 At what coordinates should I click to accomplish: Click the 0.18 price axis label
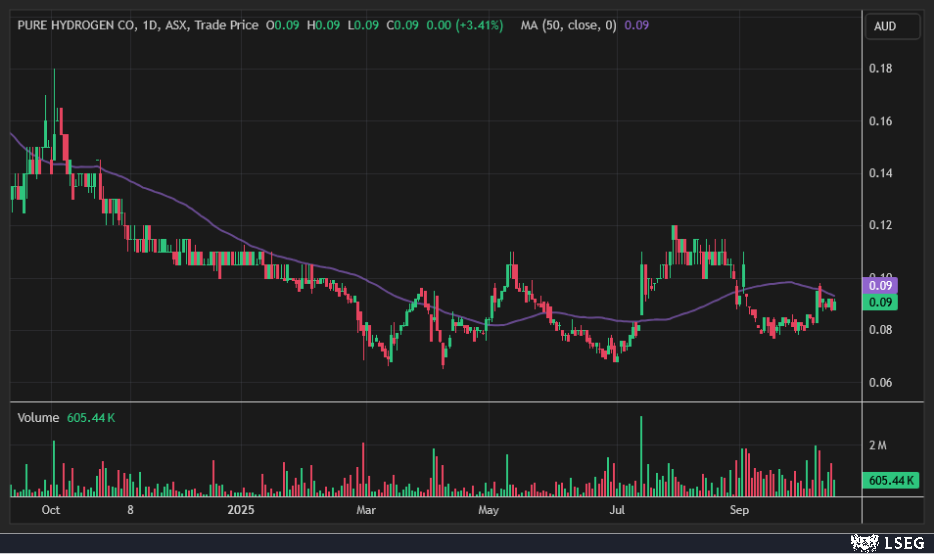tap(880, 69)
